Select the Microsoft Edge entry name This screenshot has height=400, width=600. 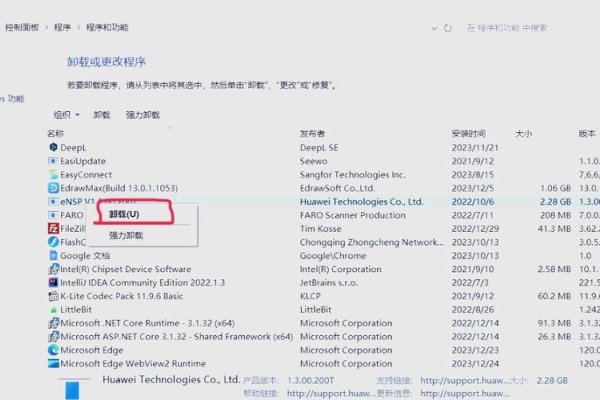coord(92,350)
